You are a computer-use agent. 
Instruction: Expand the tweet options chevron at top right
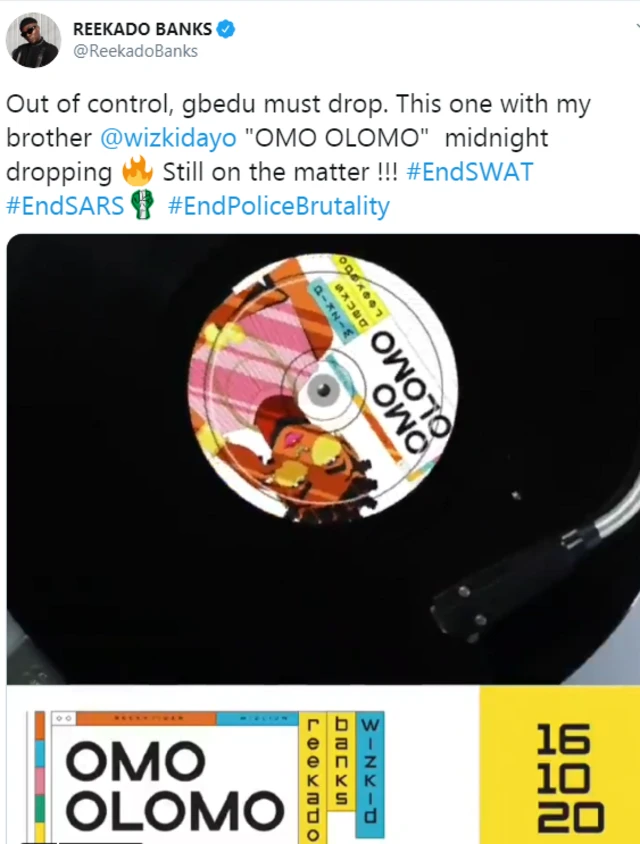click(637, 26)
